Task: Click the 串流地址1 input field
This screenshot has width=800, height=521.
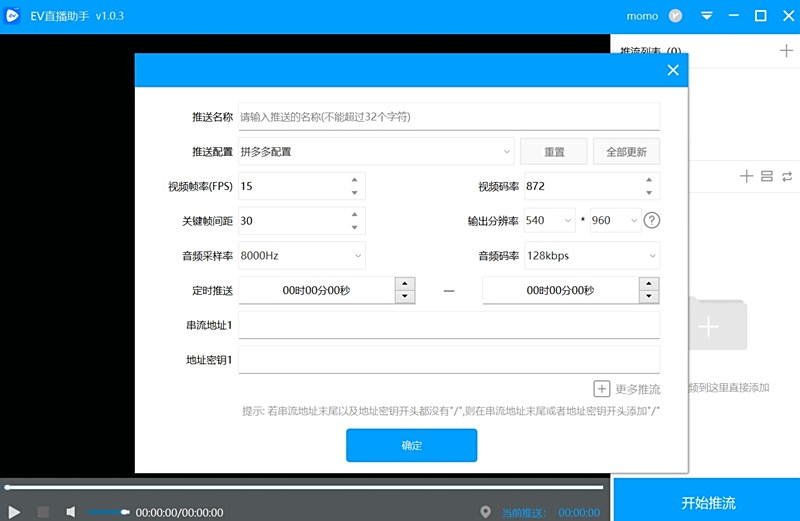Action: [449, 325]
